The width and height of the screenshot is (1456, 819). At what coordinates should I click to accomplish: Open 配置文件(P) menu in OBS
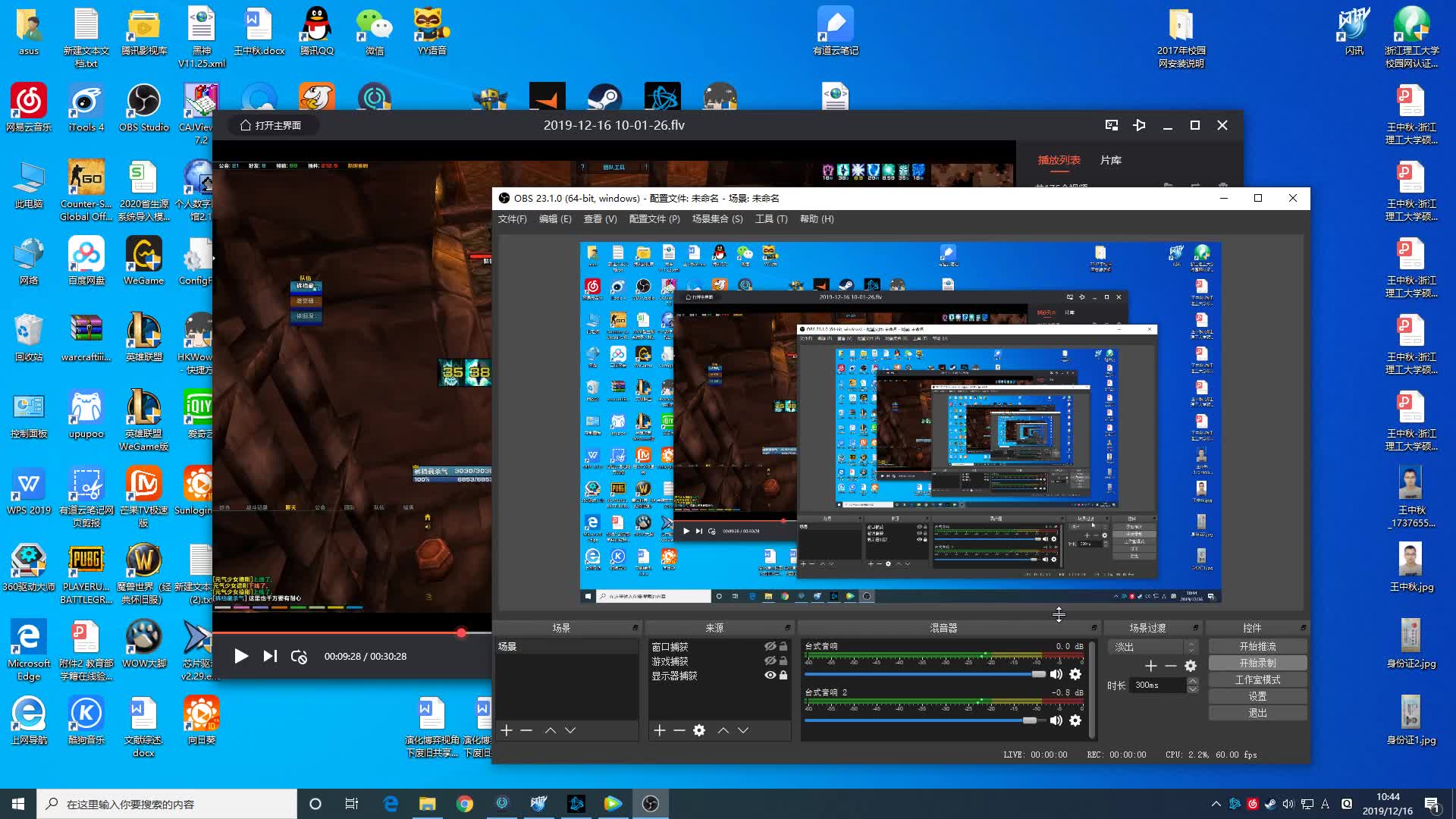654,219
